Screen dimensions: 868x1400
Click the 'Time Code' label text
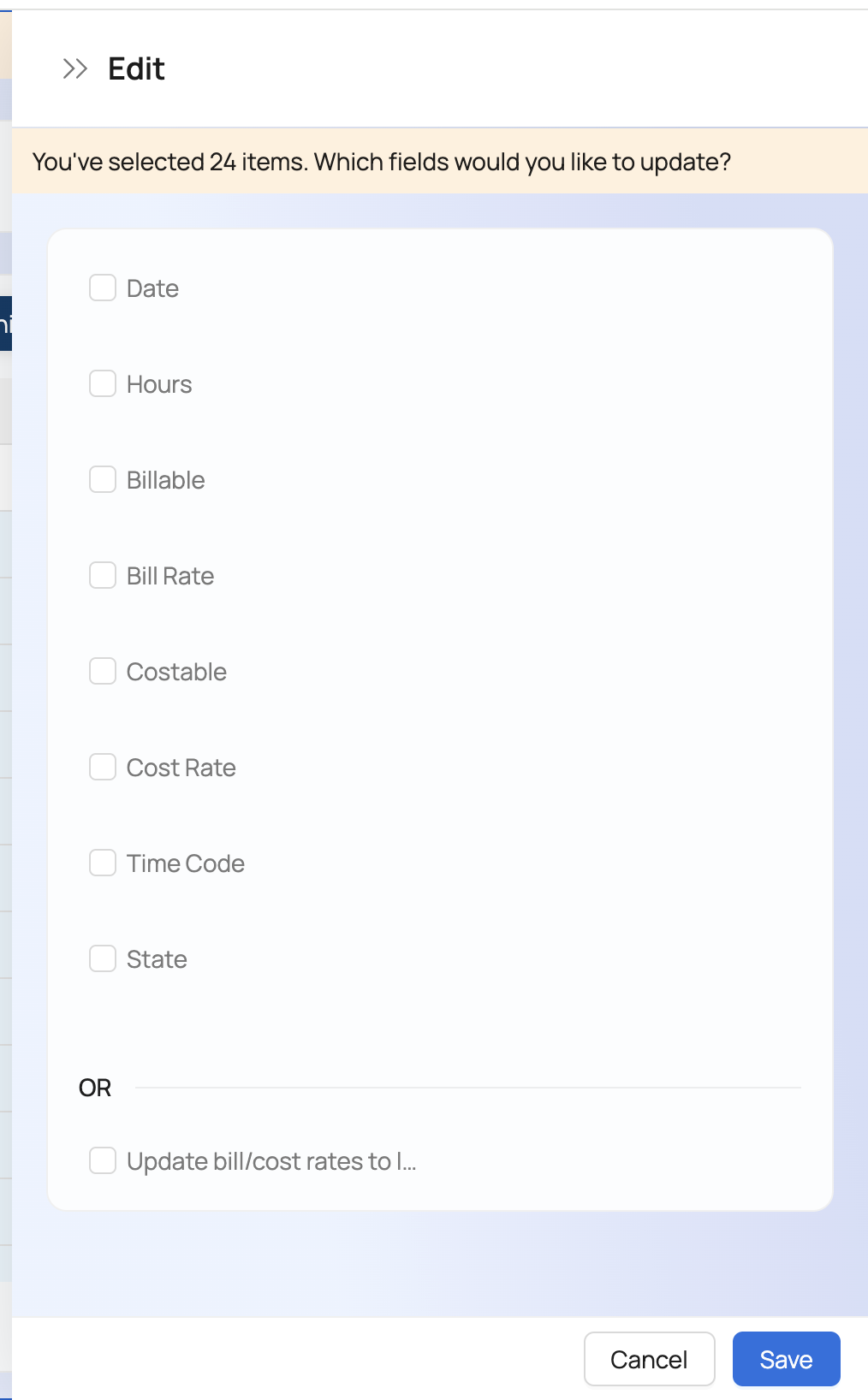click(x=186, y=863)
